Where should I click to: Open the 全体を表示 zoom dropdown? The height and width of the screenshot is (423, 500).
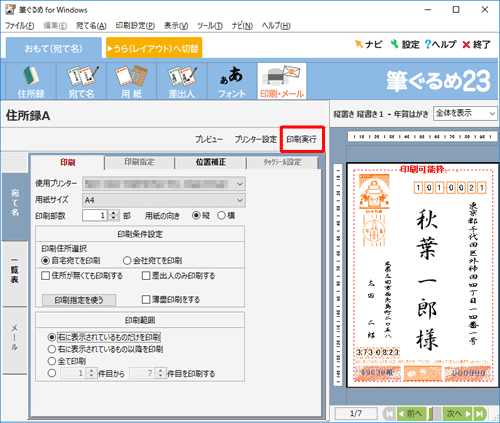465,113
